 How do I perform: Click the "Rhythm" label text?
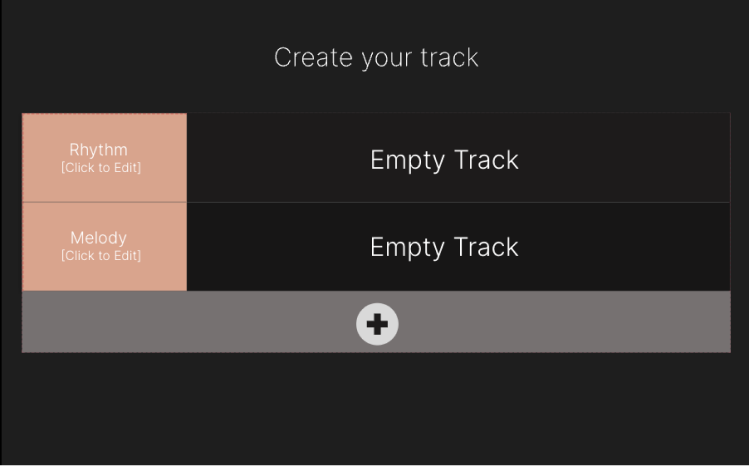(x=98, y=150)
